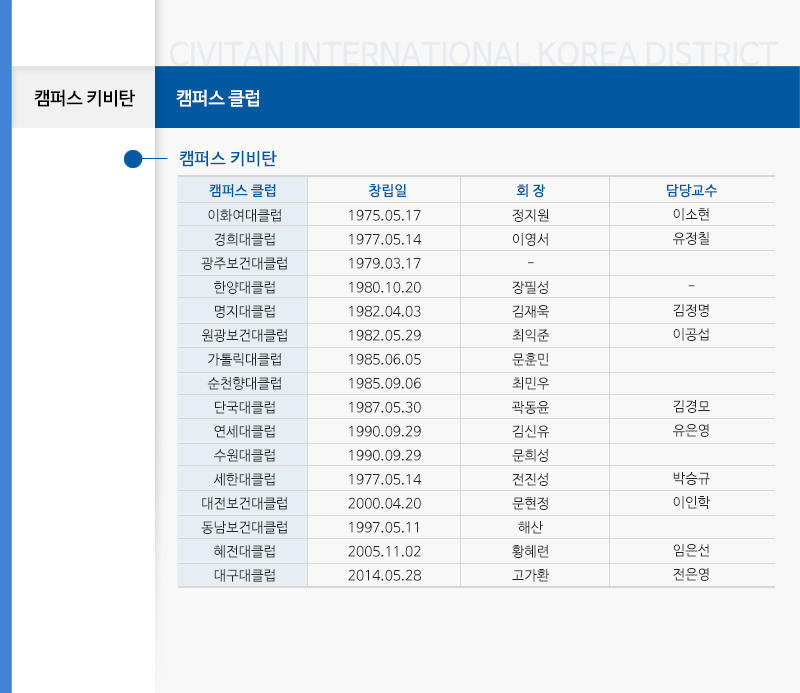The height and width of the screenshot is (693, 800).
Task: Select the 광주보건대클럽 cell
Action: point(244,263)
